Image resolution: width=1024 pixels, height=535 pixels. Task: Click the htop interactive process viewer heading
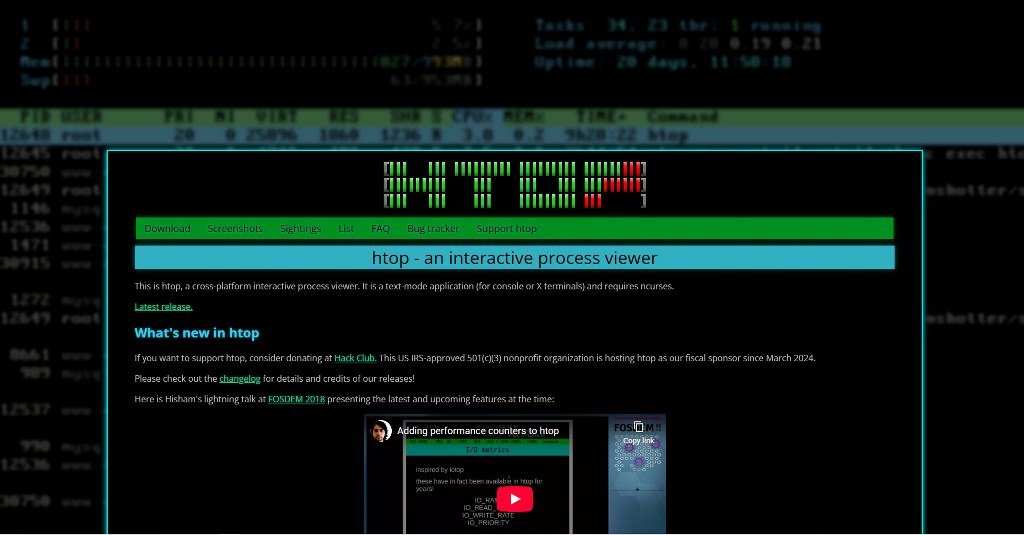[515, 258]
